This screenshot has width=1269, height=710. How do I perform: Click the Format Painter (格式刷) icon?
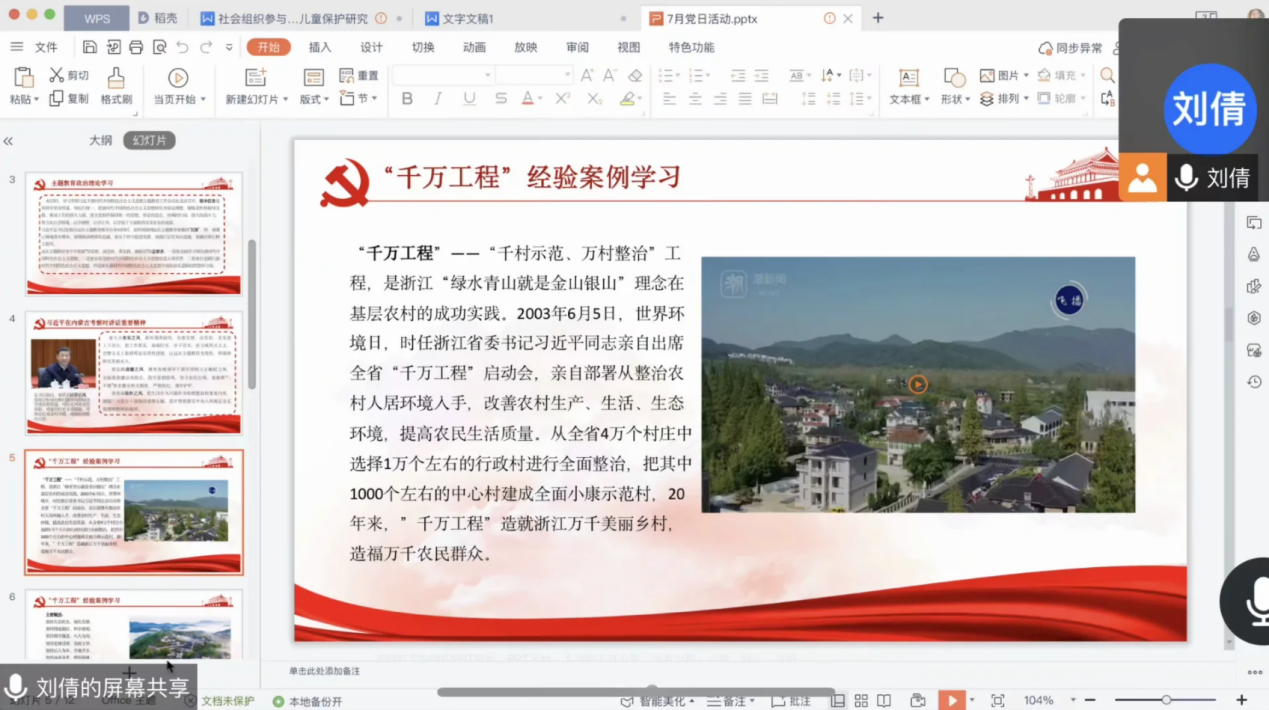point(116,78)
